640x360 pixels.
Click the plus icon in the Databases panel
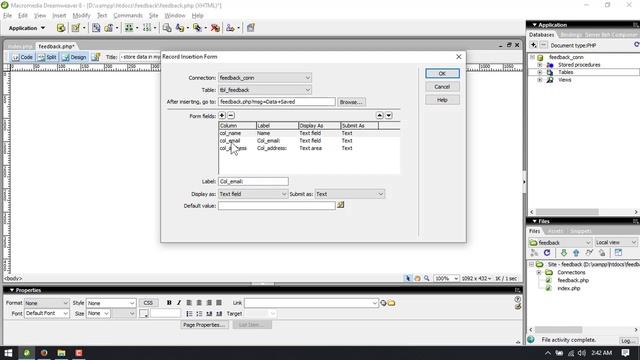tap(533, 45)
